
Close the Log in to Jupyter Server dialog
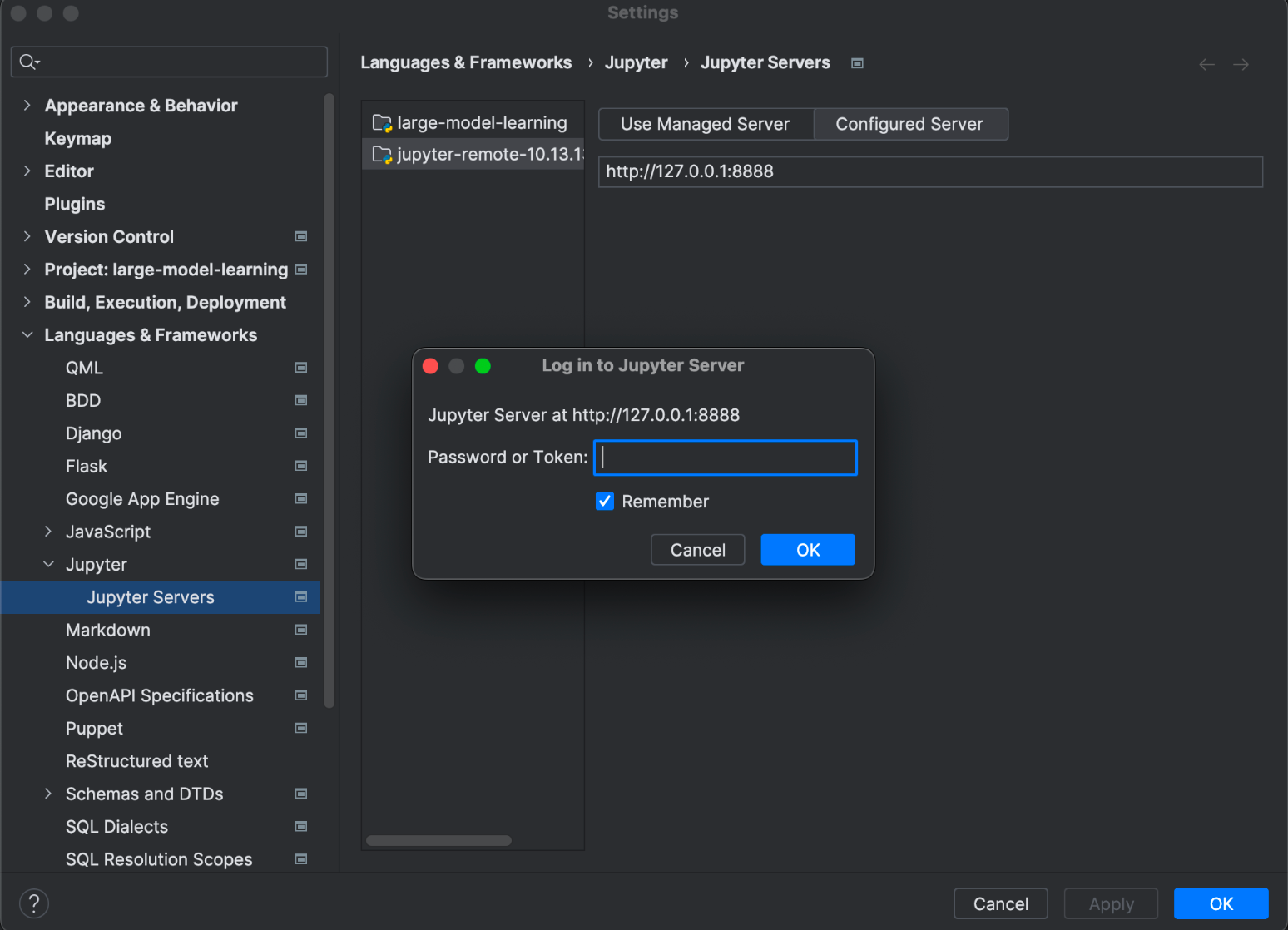click(x=430, y=366)
